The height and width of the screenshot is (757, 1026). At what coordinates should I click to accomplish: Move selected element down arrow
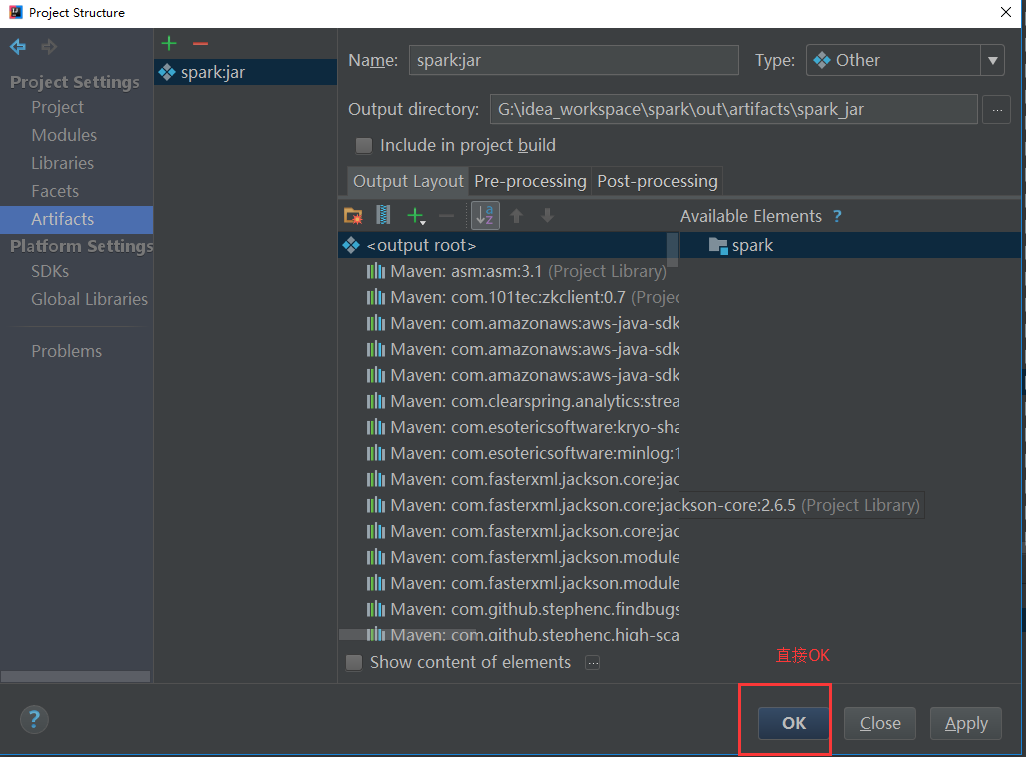[547, 215]
